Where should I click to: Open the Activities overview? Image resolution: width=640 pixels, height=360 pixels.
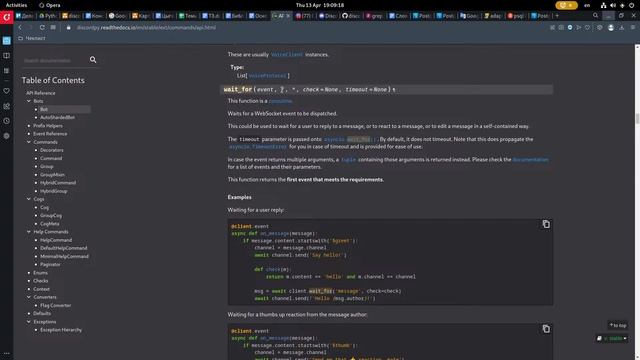coord(16,5)
